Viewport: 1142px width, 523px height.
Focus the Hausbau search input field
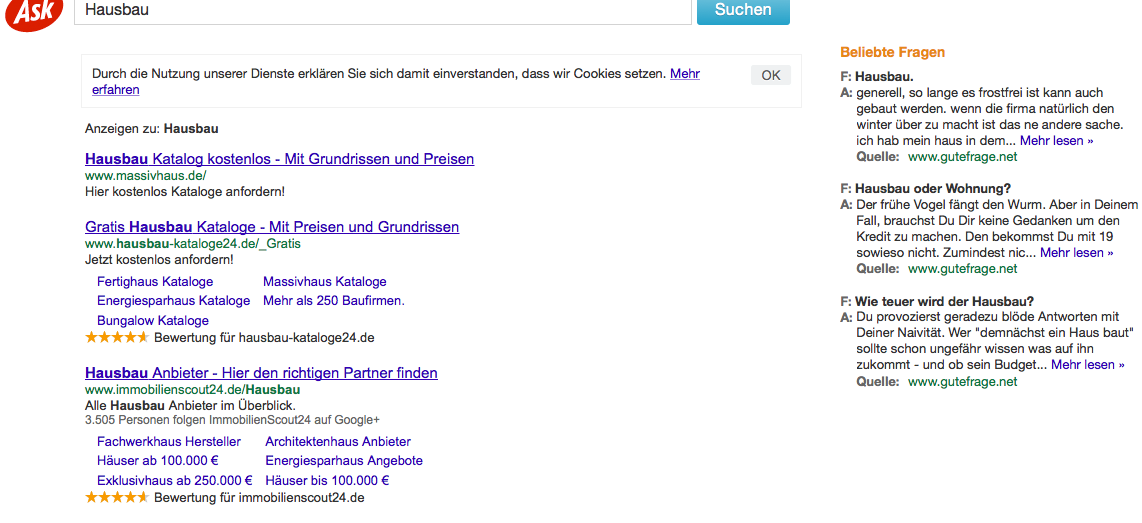pos(382,11)
